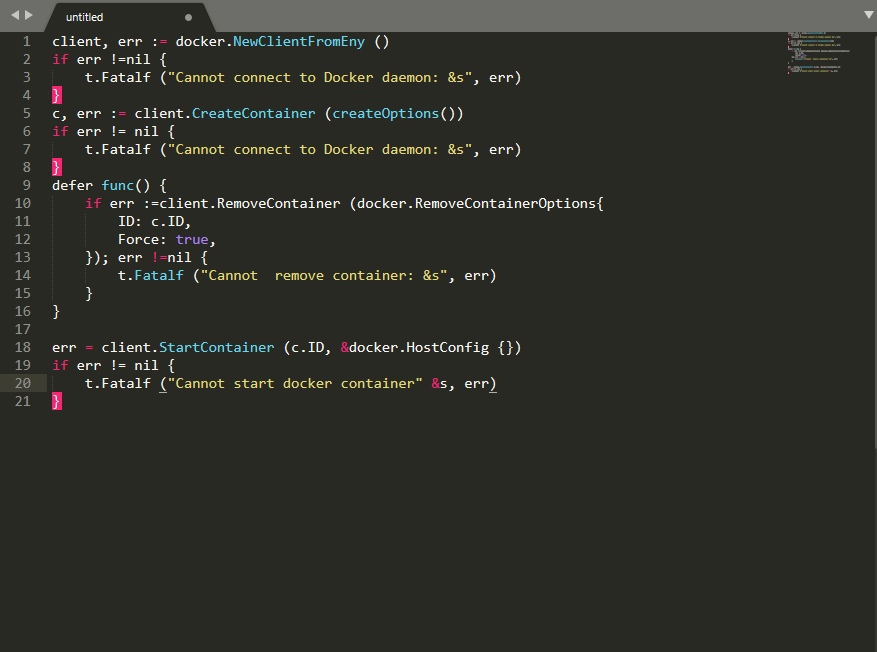Click 'ID: c.ID,' on line 11
877x652 pixels.
[154, 221]
